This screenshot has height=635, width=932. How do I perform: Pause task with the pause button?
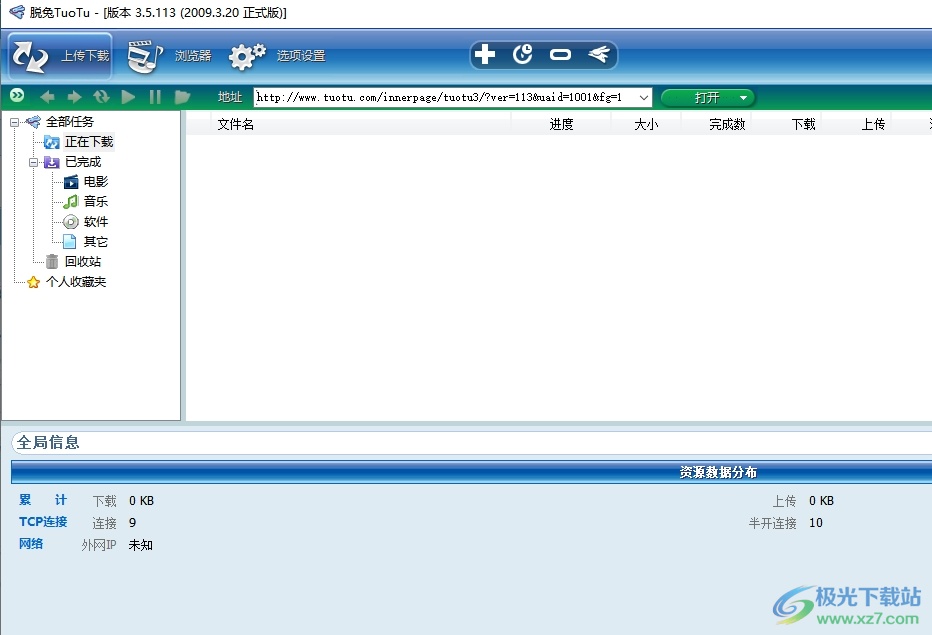tap(155, 96)
